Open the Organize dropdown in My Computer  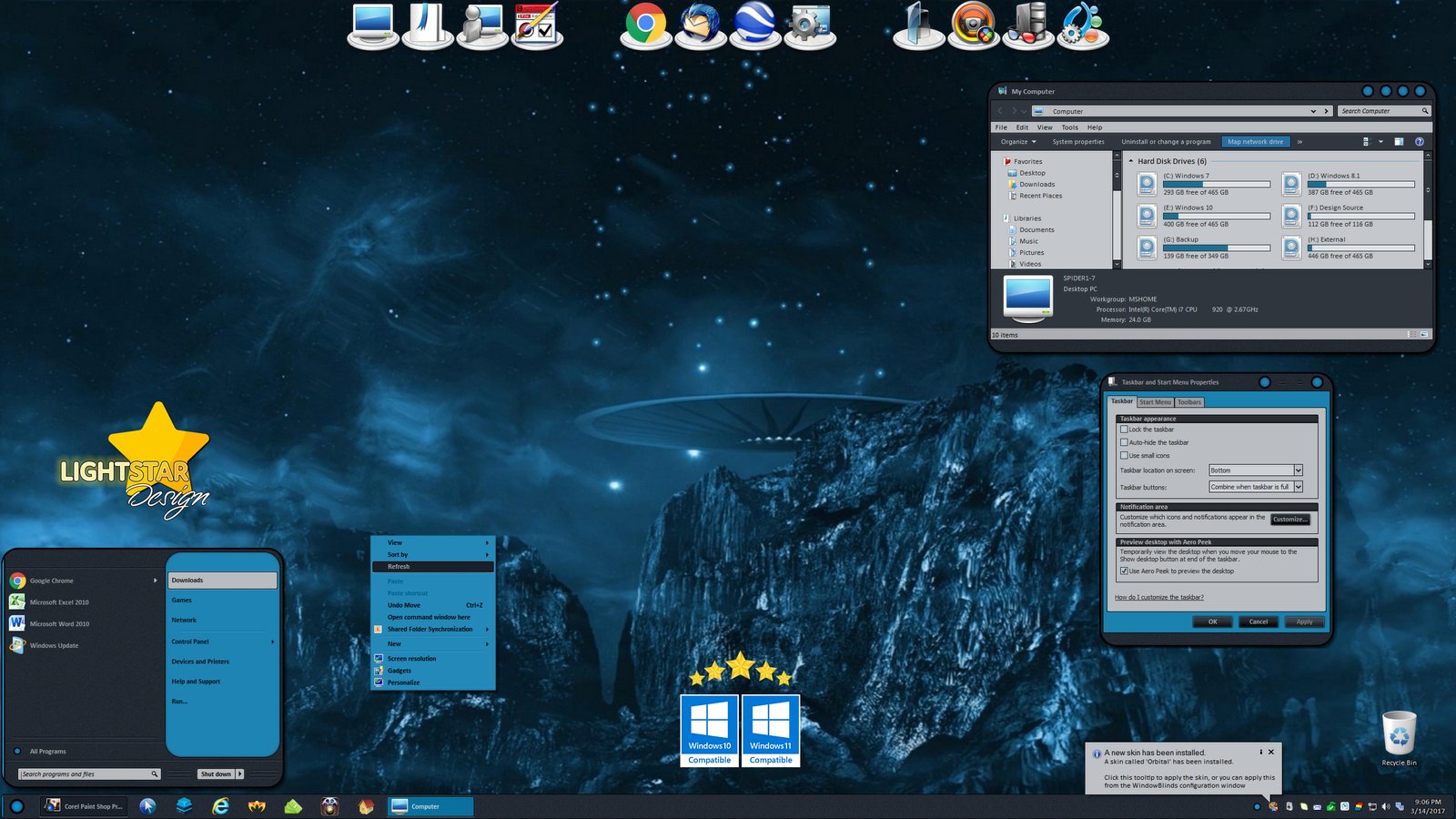tap(1018, 142)
